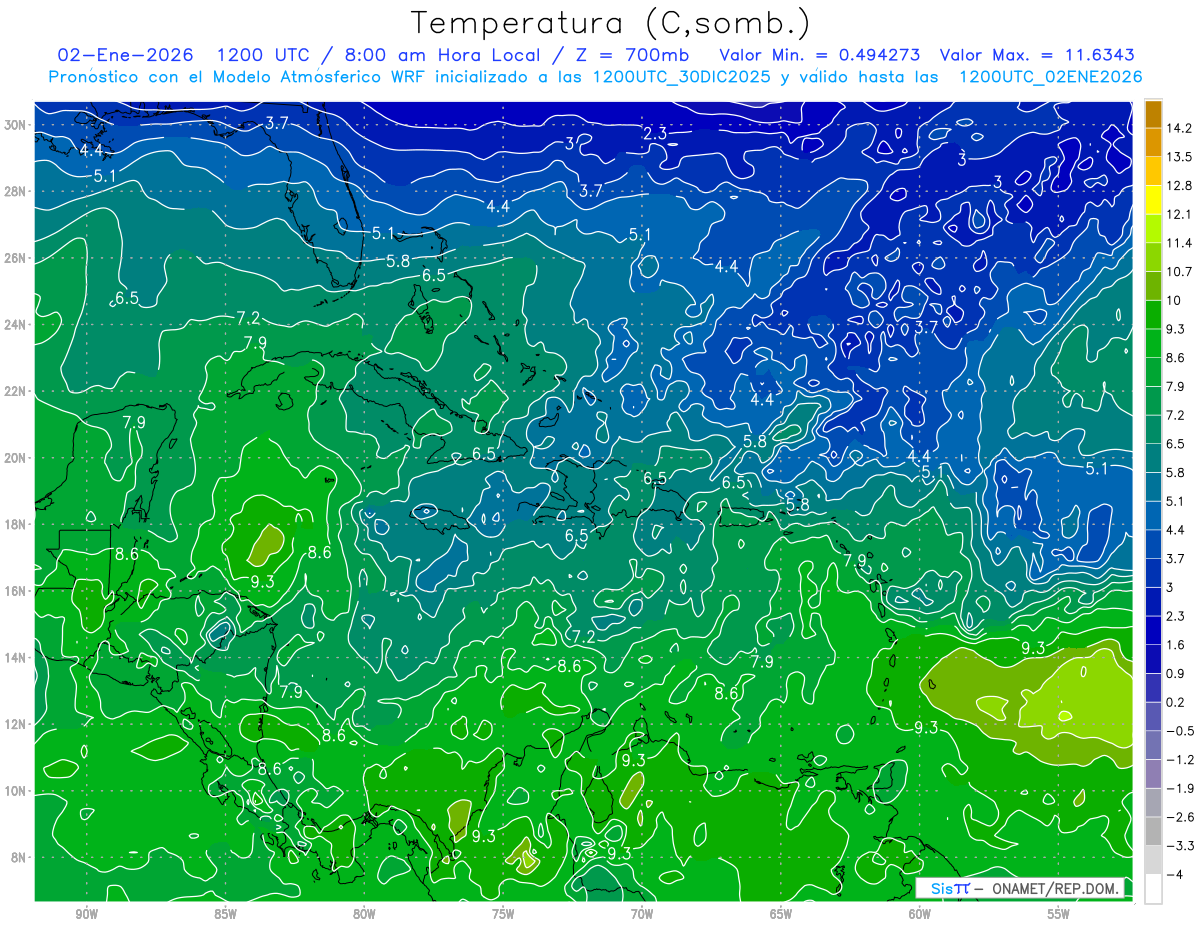Screen dimensions: 1200x927
Task: Click the longitude axis label "75W"
Action: tap(503, 914)
